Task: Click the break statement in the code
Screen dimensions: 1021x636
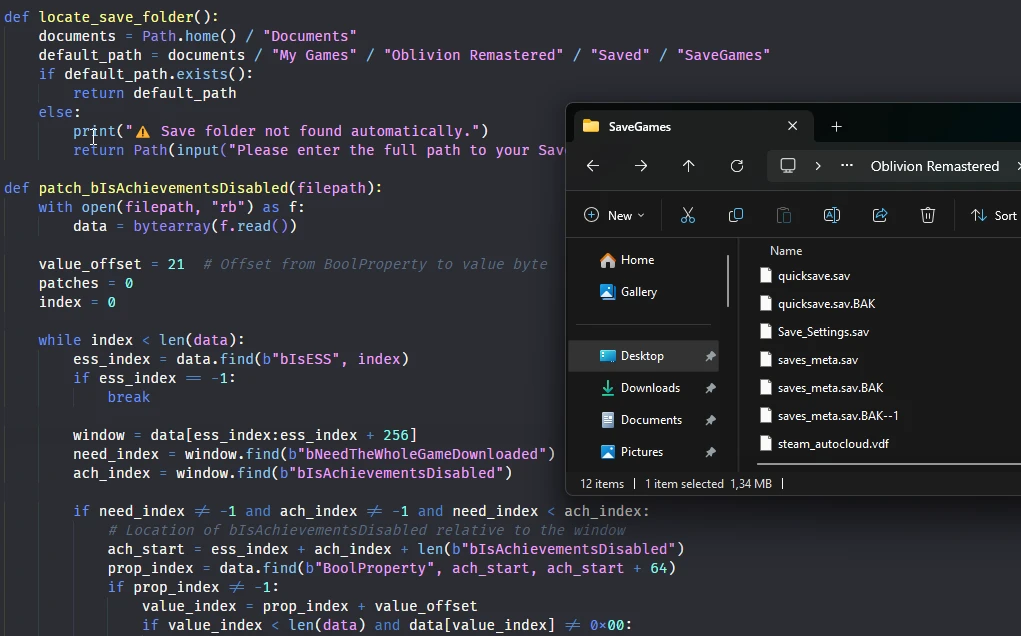Action: [x=129, y=397]
